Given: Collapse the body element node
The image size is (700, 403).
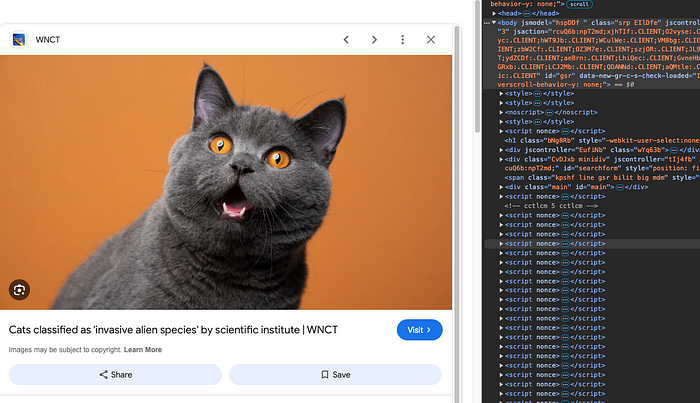Looking at the screenshot, I should [x=494, y=21].
